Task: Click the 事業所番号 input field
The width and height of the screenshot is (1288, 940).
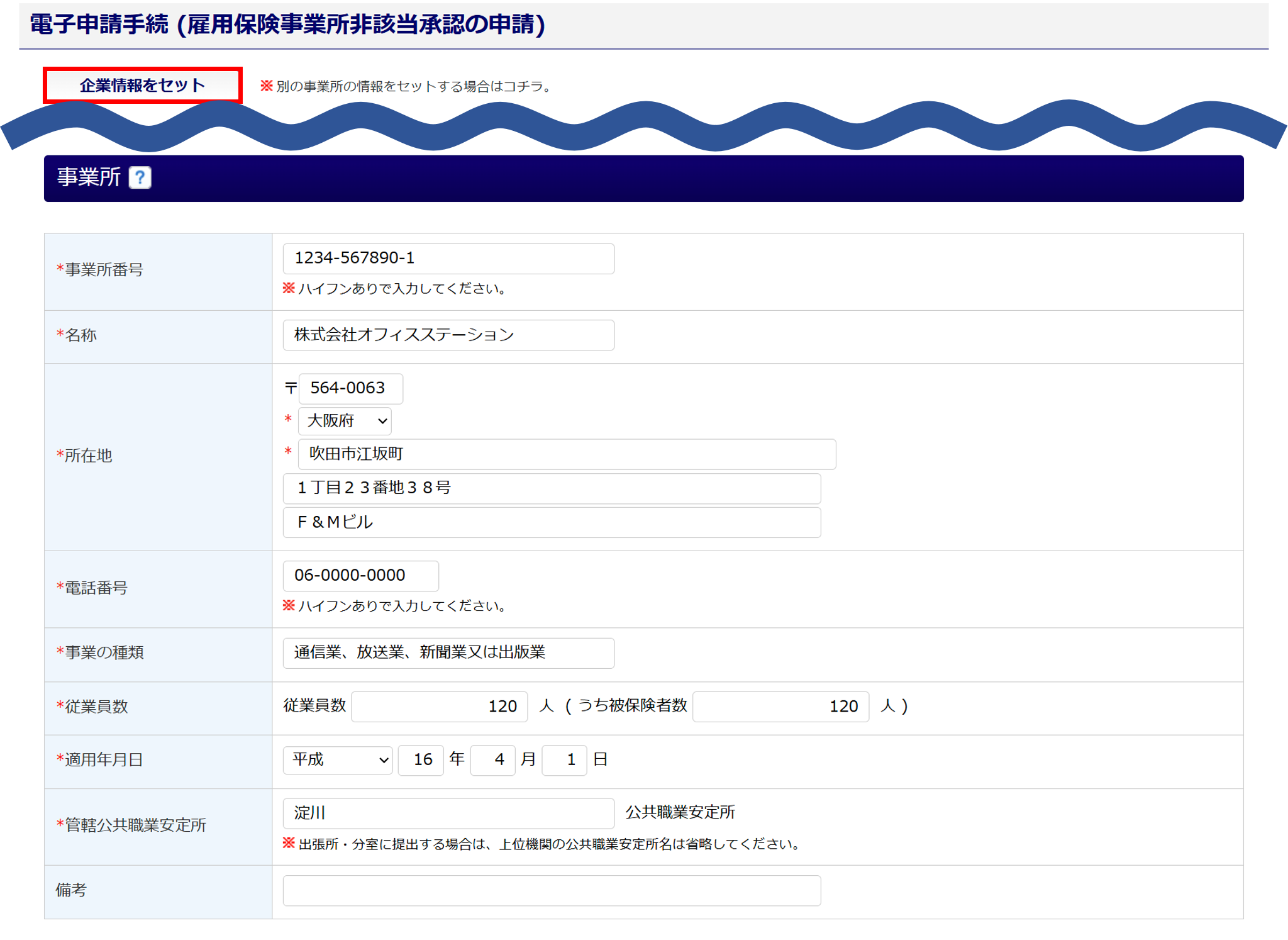Action: pyautogui.click(x=448, y=259)
